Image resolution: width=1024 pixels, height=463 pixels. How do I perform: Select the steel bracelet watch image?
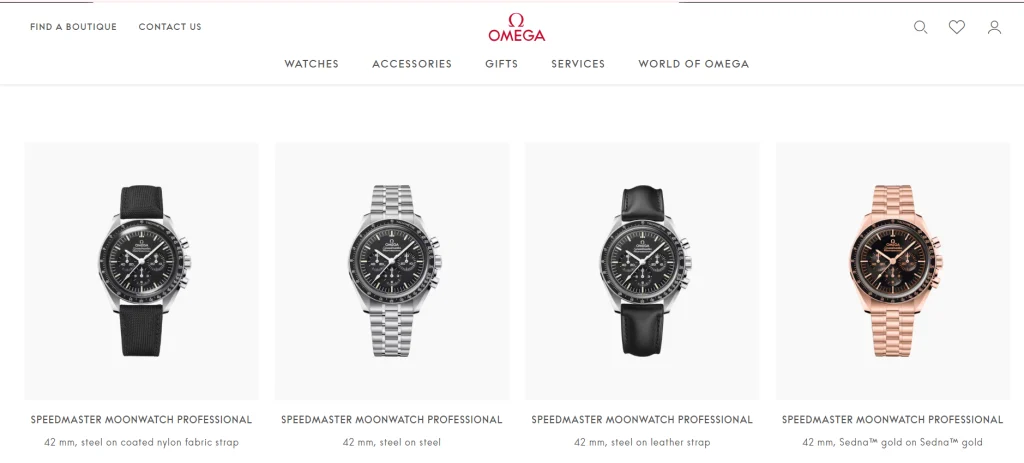click(x=392, y=271)
